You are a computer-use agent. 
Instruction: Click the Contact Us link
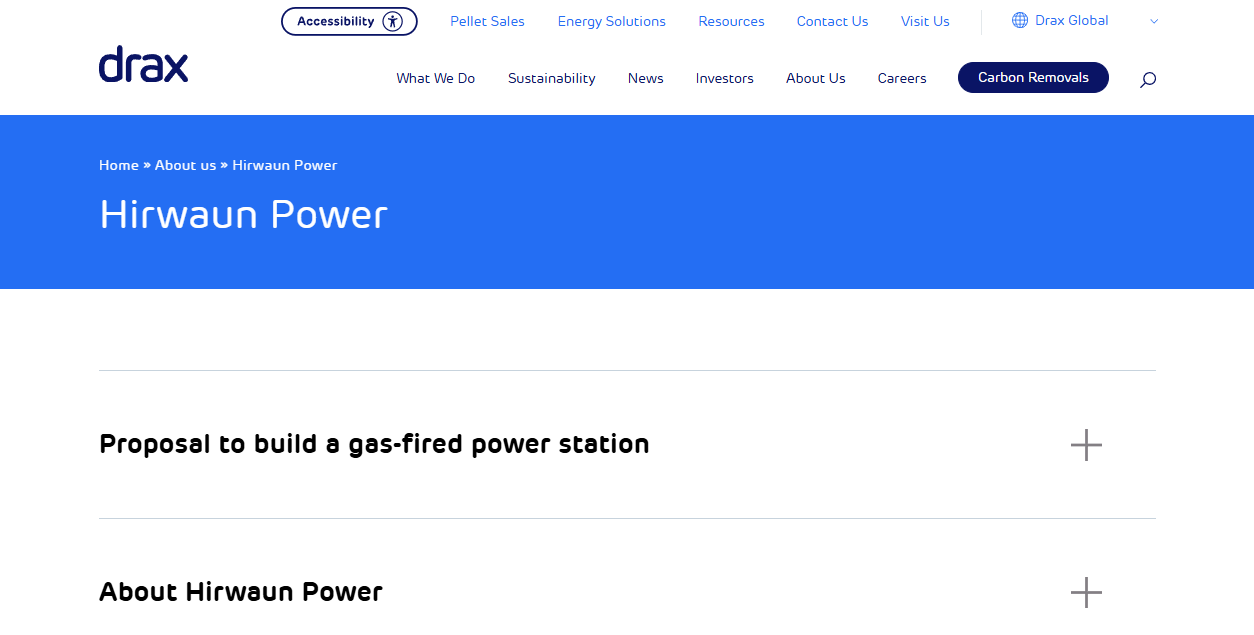(832, 20)
